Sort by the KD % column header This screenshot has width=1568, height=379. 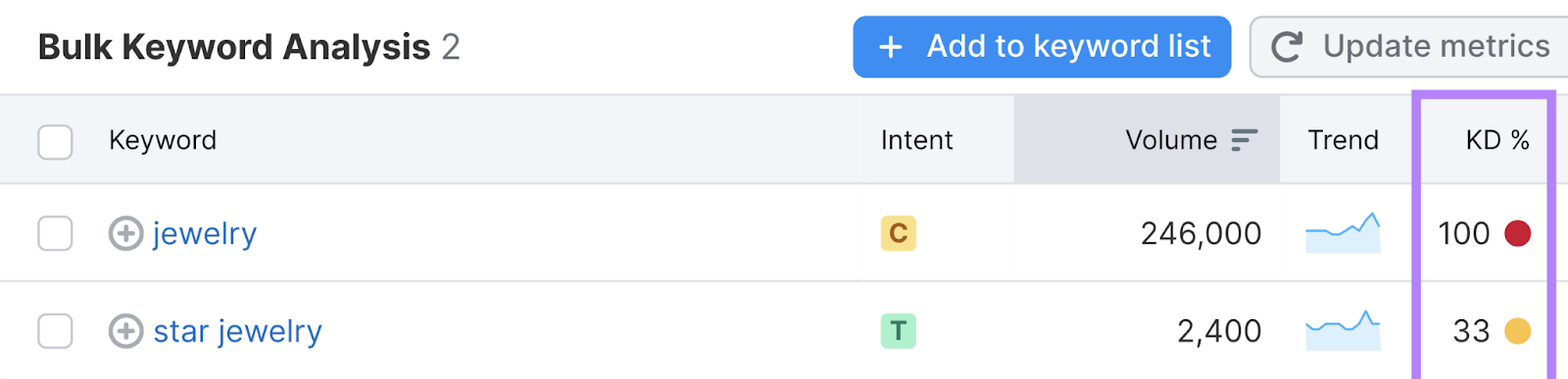1497,140
